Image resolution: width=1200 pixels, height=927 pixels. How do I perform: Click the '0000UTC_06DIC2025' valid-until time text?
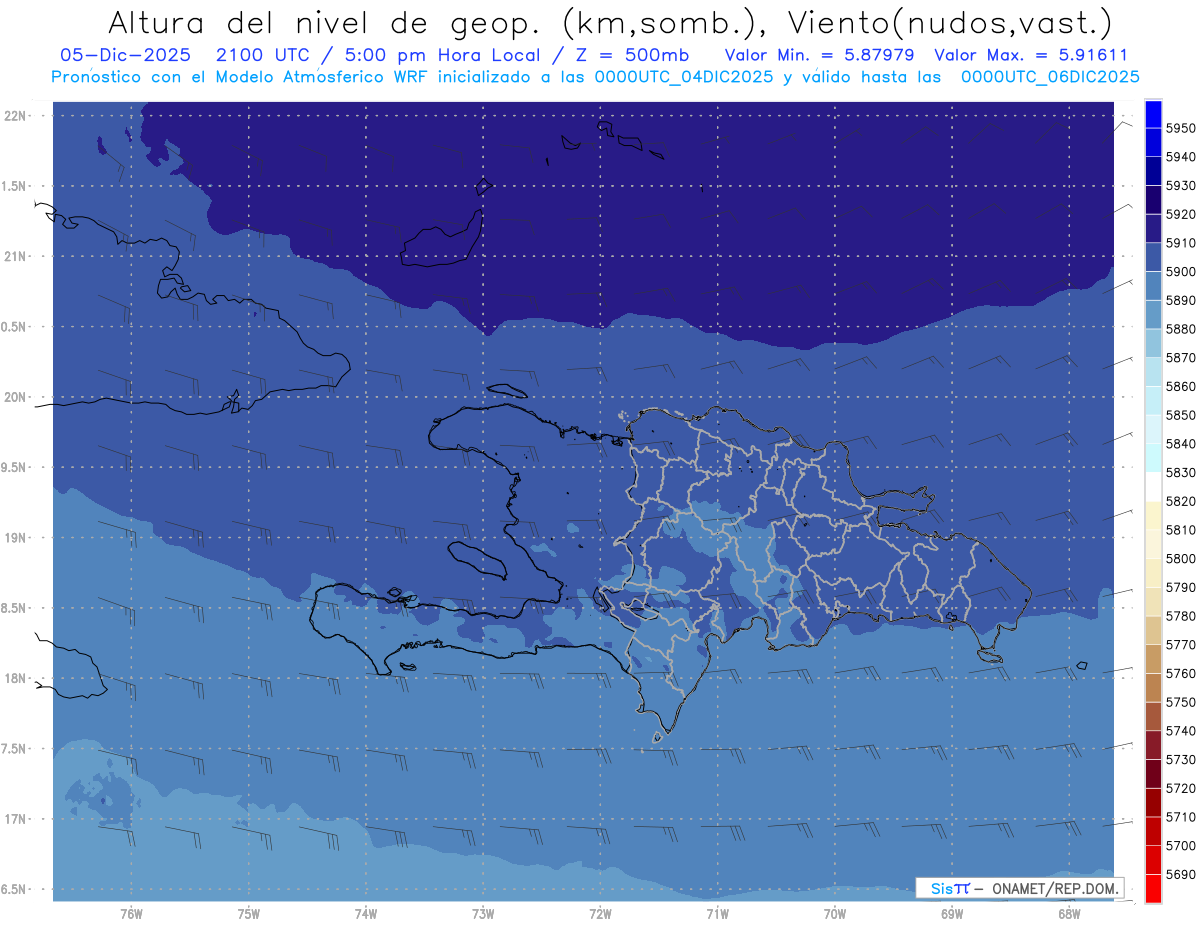pyautogui.click(x=1049, y=77)
